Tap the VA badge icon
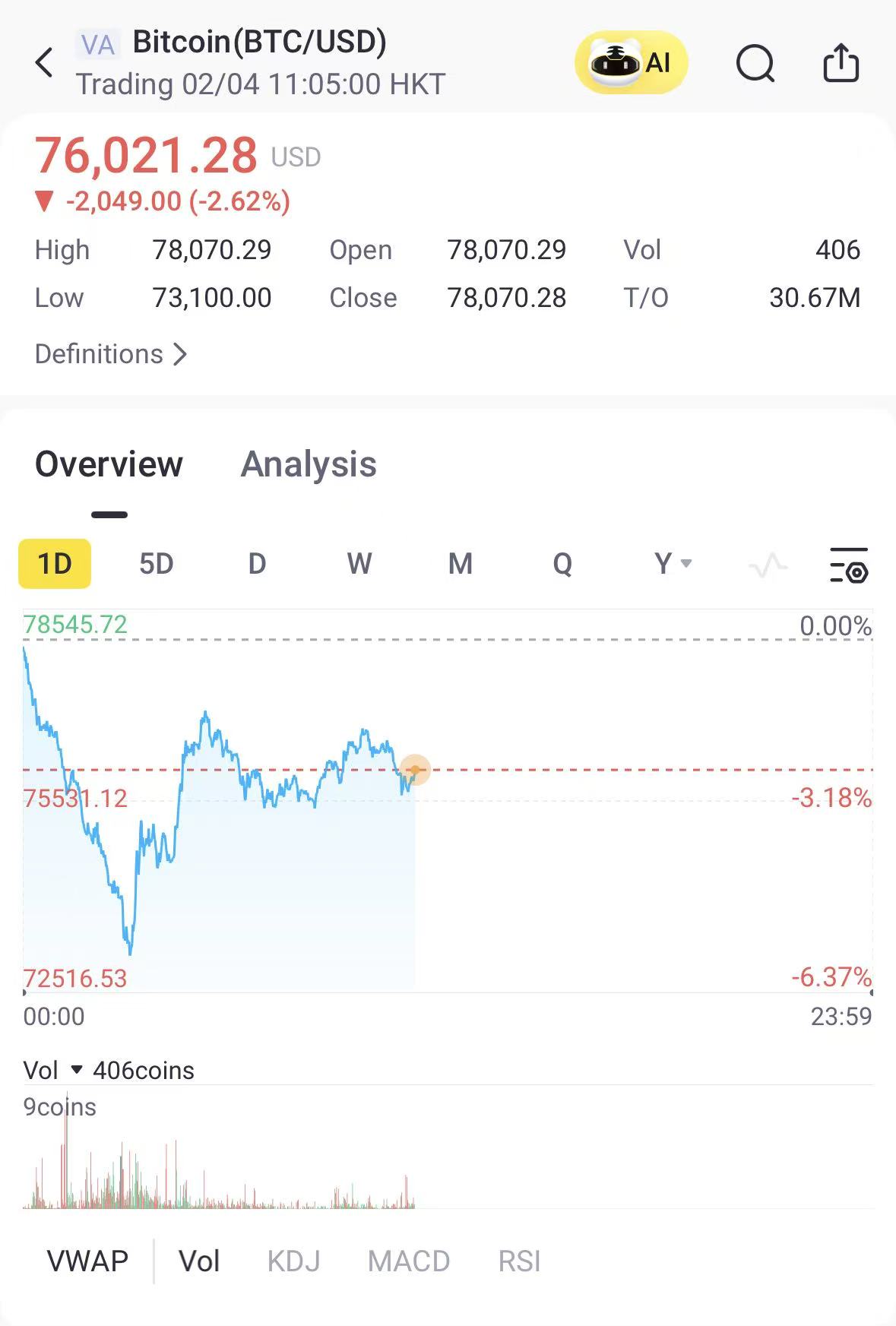 tap(98, 45)
